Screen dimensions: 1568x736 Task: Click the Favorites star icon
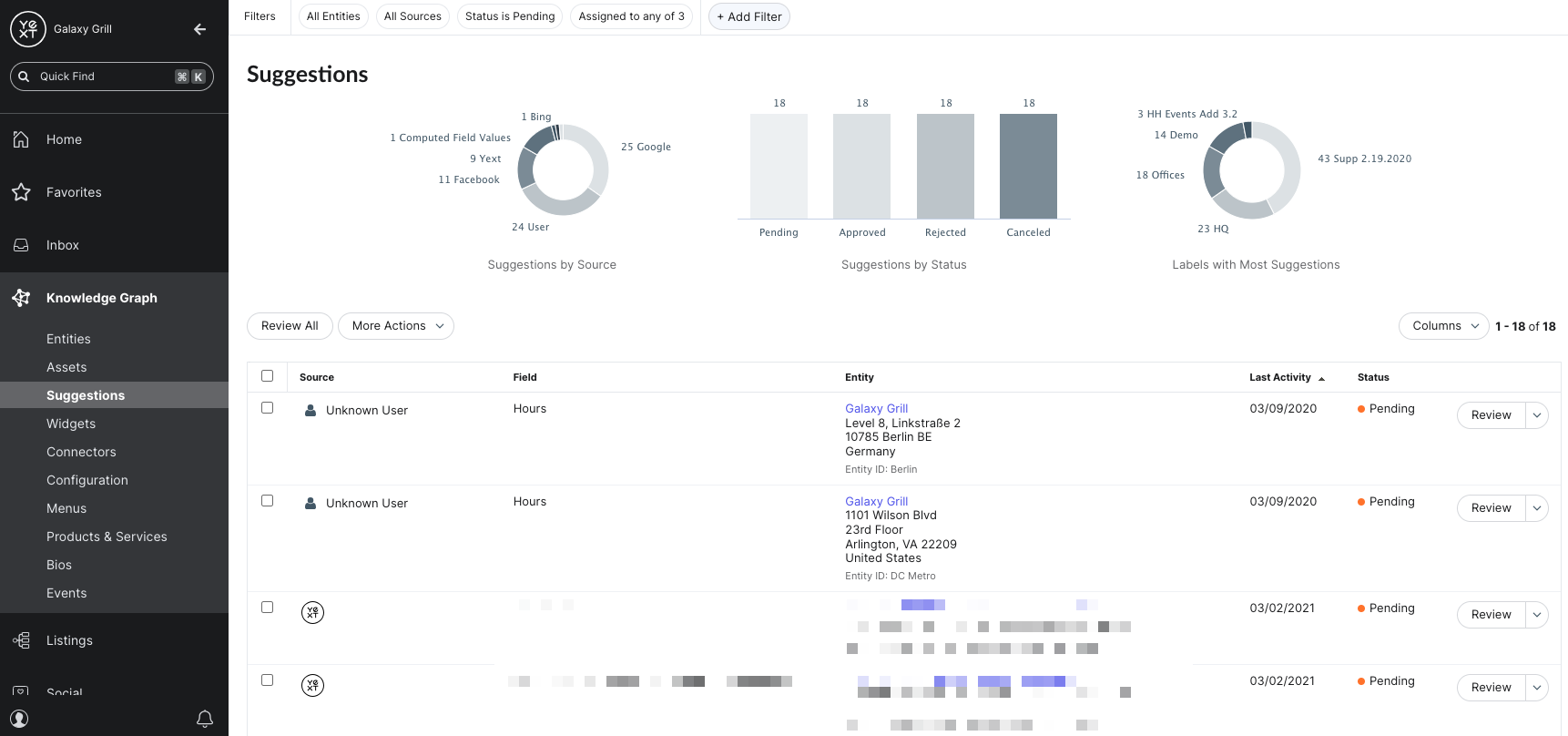[x=21, y=192]
